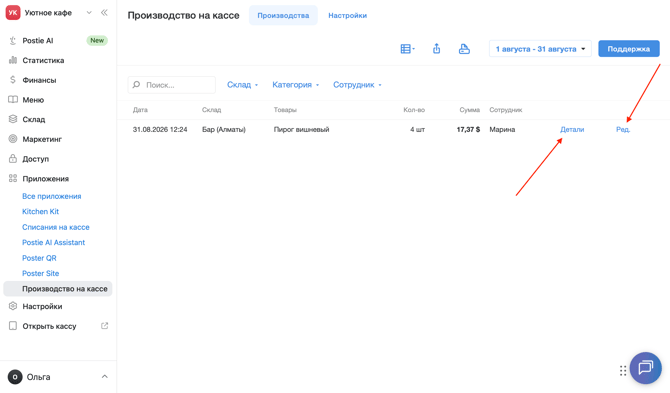The image size is (670, 393).
Task: Select Производство на кассе in sidebar
Action: coord(58,289)
